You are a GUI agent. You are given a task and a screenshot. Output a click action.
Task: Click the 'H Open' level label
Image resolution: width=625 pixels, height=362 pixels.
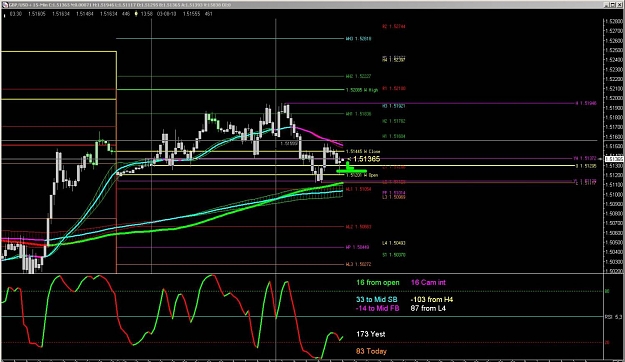pyautogui.click(x=362, y=175)
